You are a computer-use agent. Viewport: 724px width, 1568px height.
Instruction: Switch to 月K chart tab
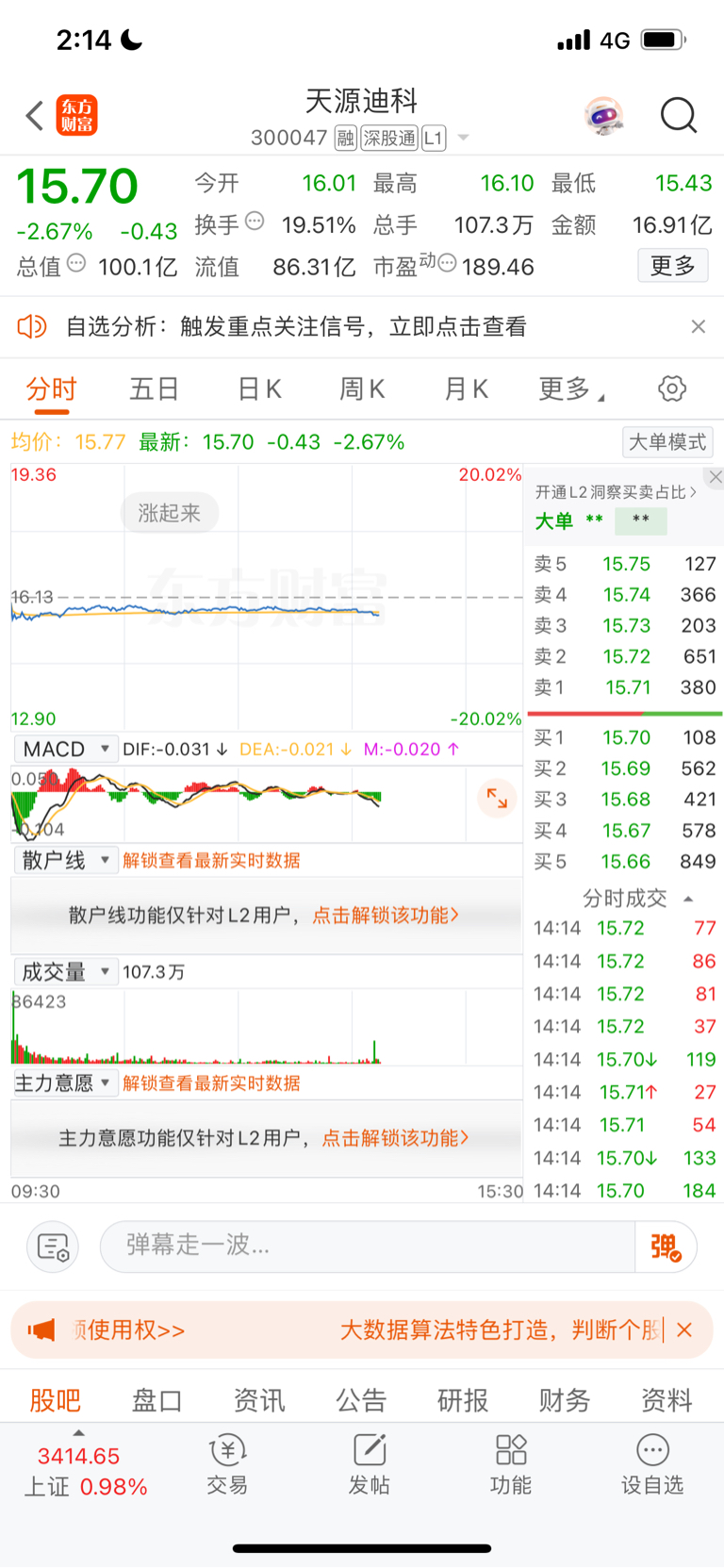467,388
